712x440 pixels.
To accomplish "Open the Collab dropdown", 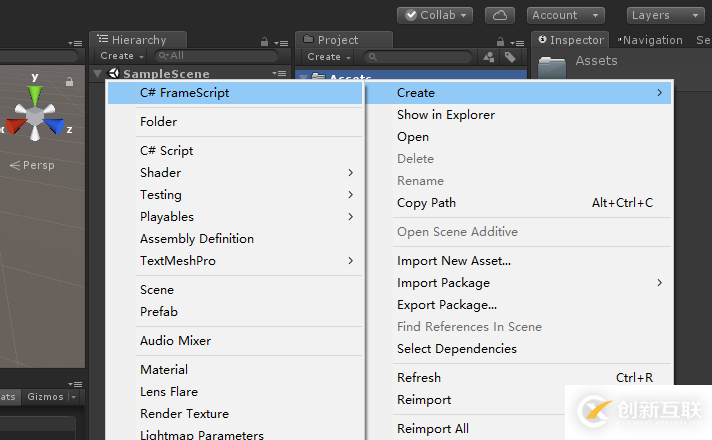I will click(x=435, y=15).
